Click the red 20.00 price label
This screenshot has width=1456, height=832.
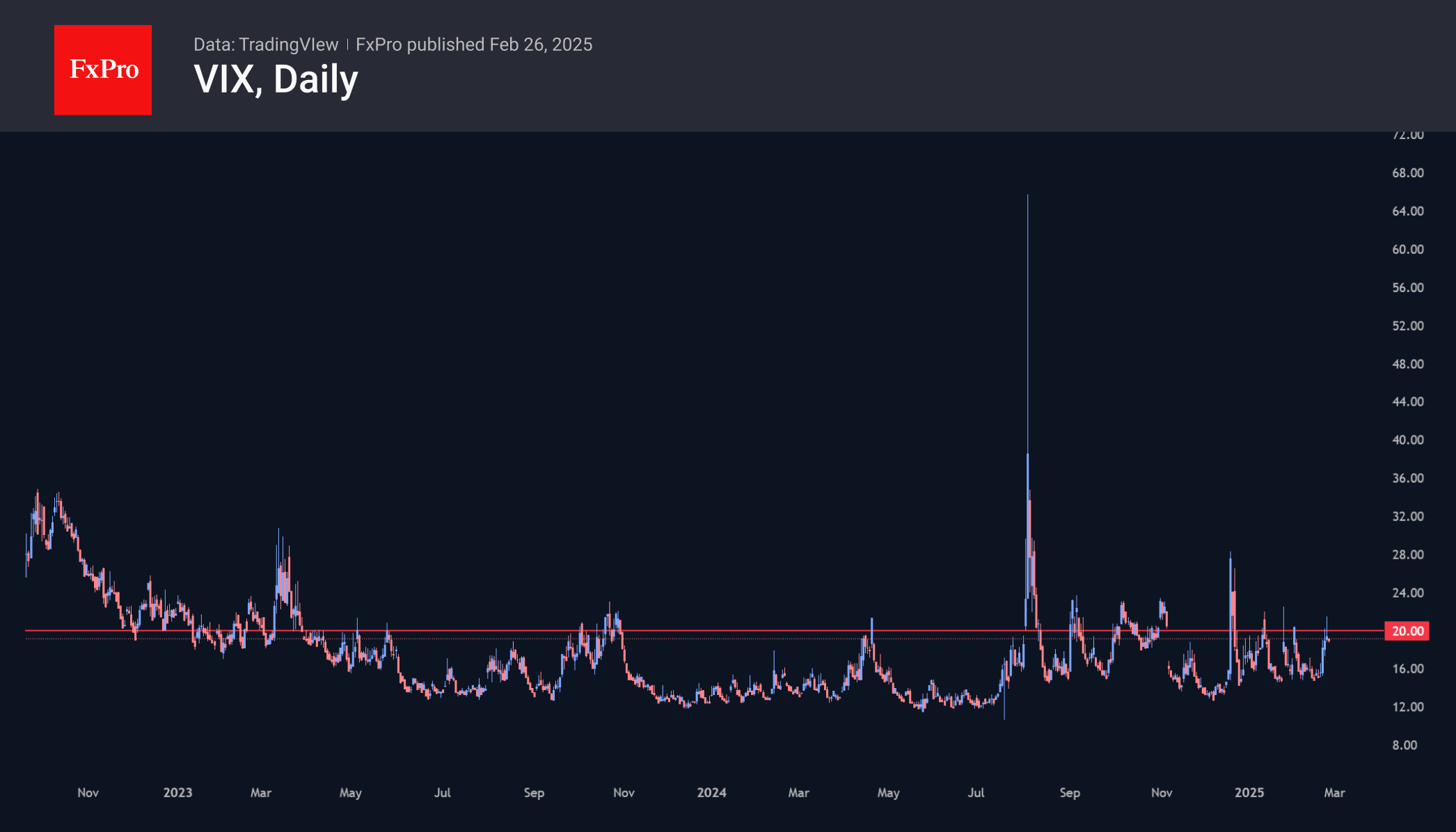coord(1407,631)
